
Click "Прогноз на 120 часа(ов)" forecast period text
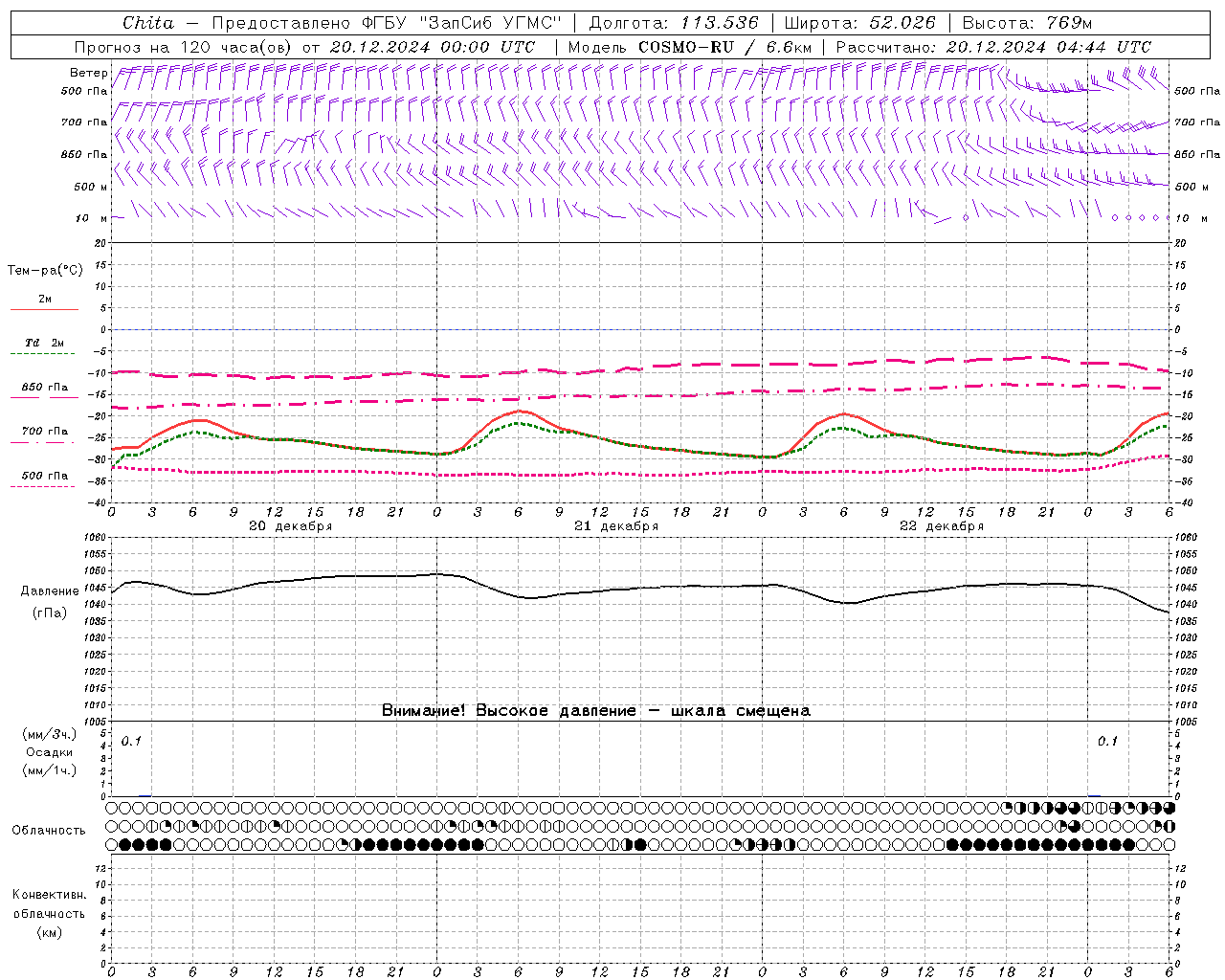pyautogui.click(x=184, y=47)
